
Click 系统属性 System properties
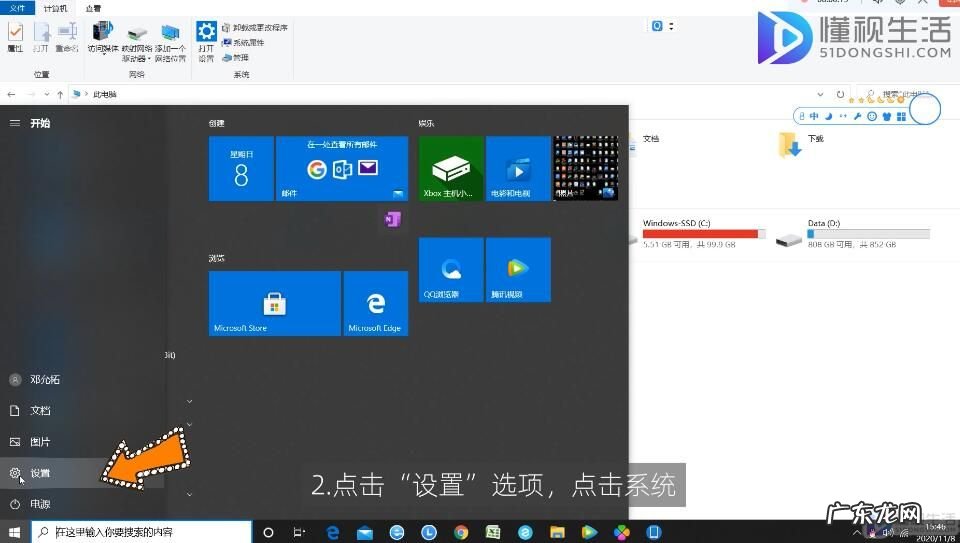pos(243,42)
